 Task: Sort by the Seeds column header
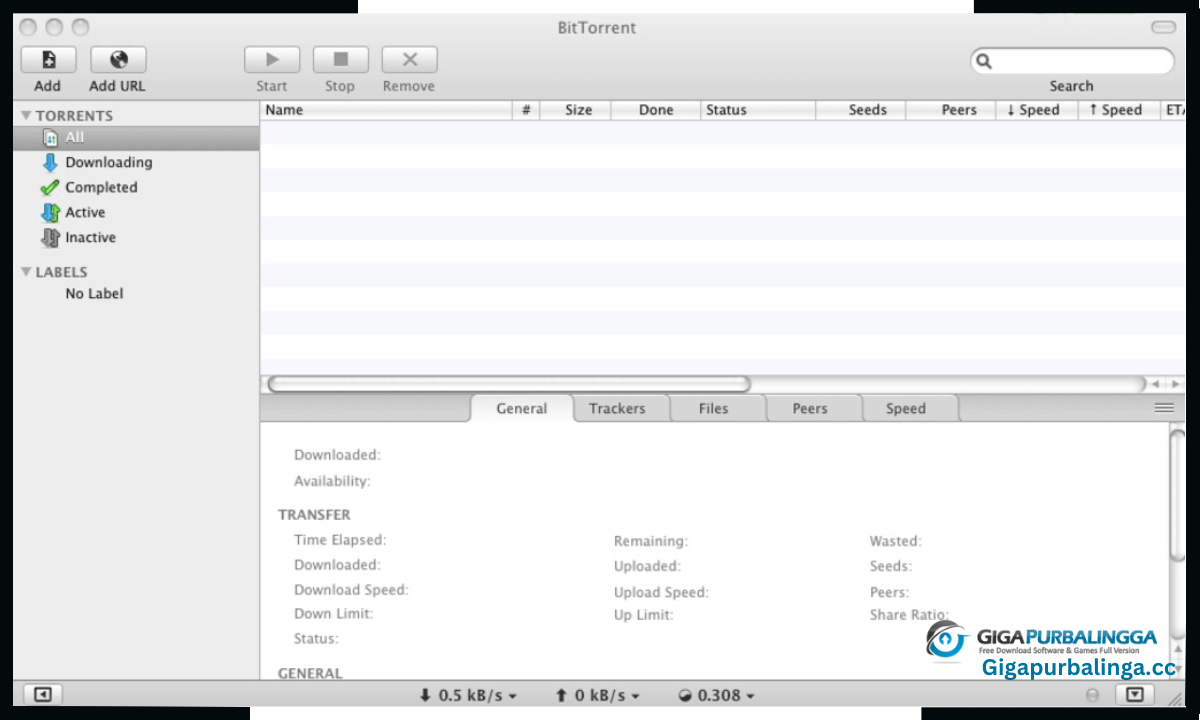click(x=861, y=110)
